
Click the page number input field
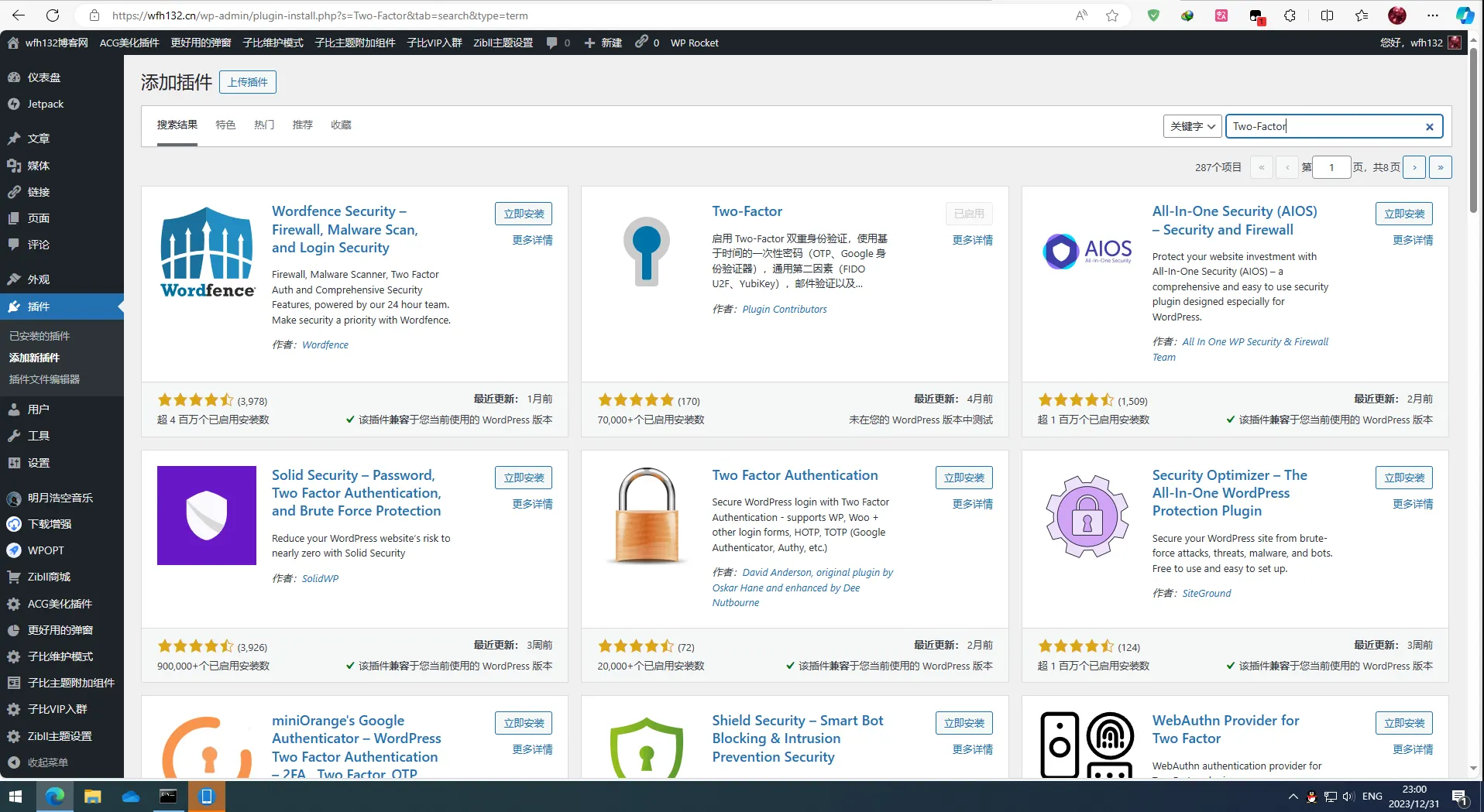point(1331,167)
